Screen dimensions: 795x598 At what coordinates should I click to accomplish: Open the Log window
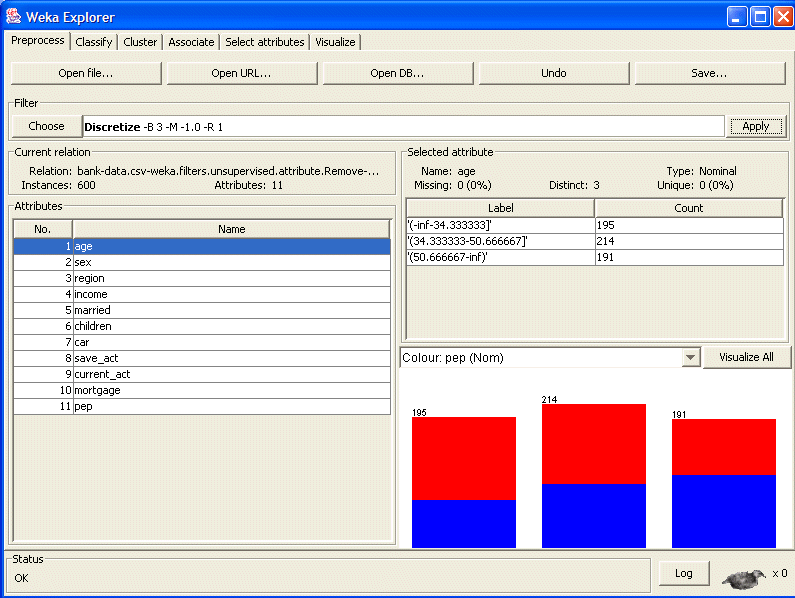point(683,573)
